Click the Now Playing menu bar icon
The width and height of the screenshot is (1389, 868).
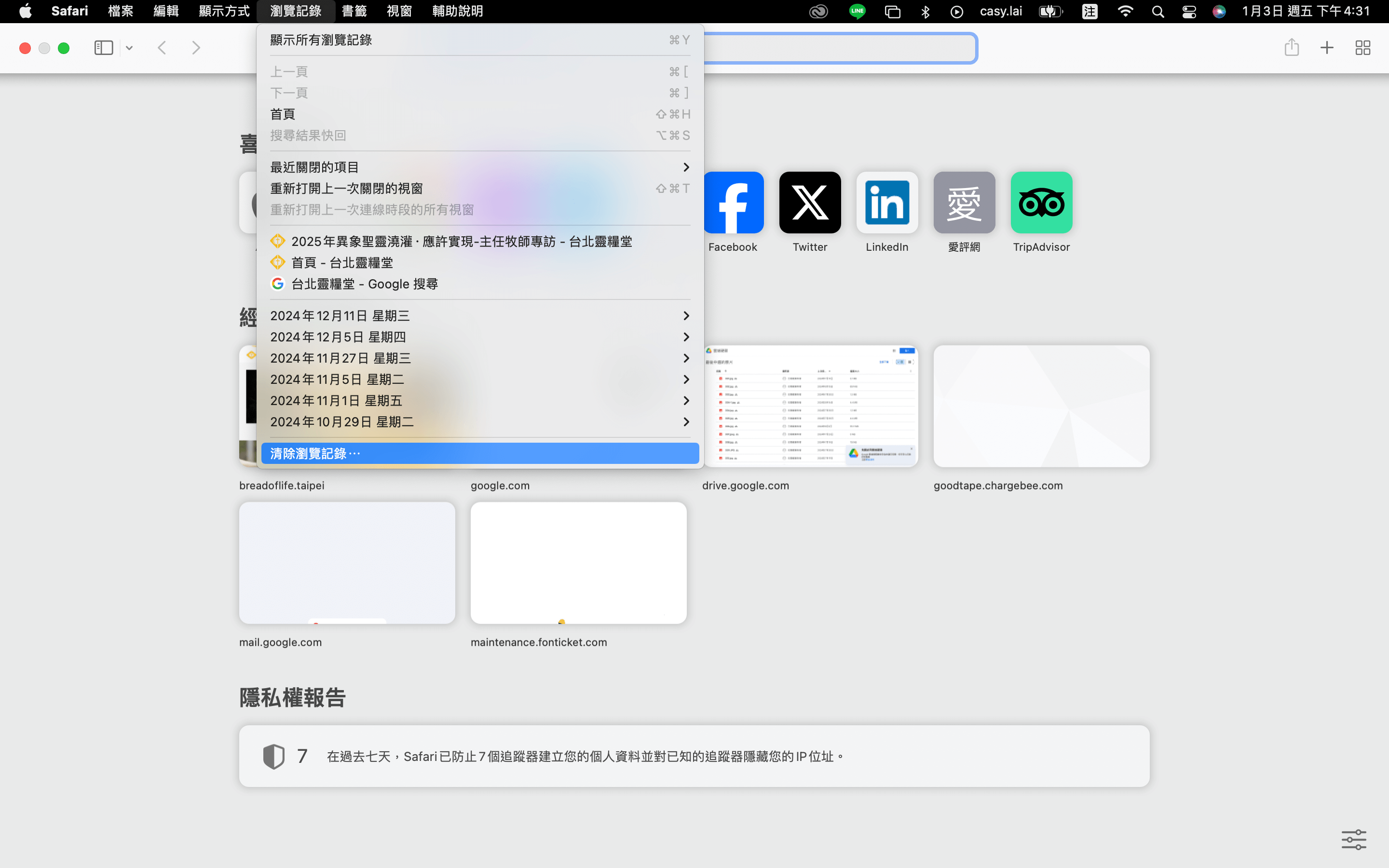pos(956,12)
